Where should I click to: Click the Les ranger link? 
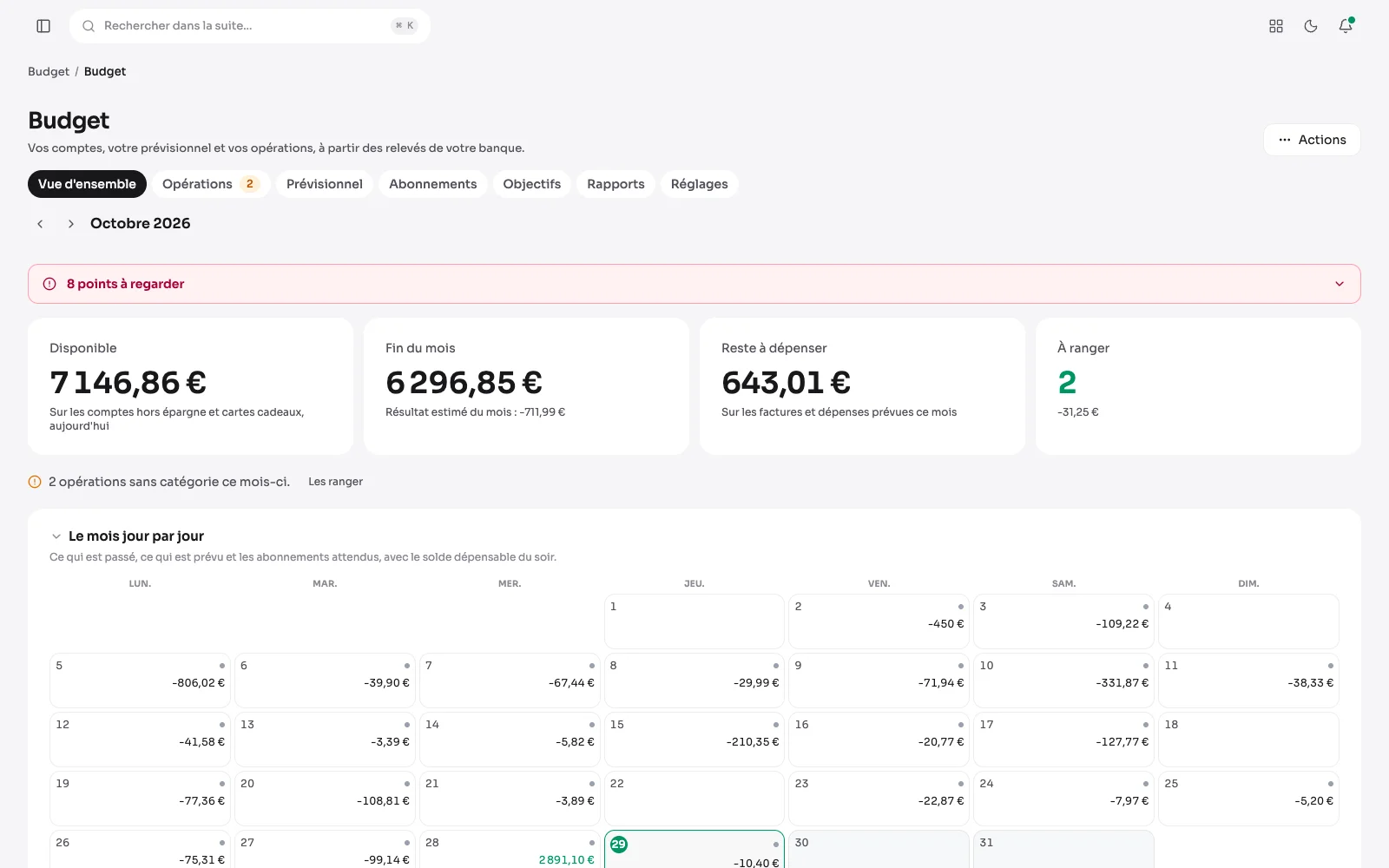click(336, 482)
